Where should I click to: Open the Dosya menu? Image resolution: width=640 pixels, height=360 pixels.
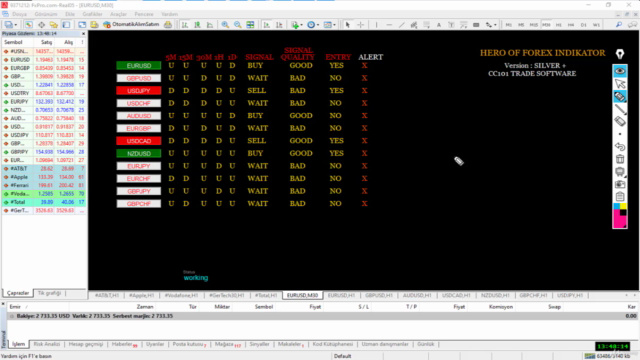point(19,14)
